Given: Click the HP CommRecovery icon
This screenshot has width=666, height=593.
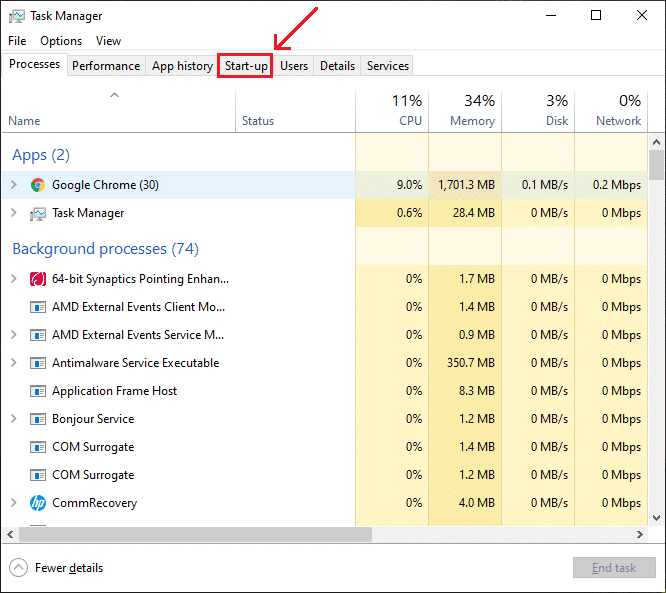Looking at the screenshot, I should click(38, 503).
